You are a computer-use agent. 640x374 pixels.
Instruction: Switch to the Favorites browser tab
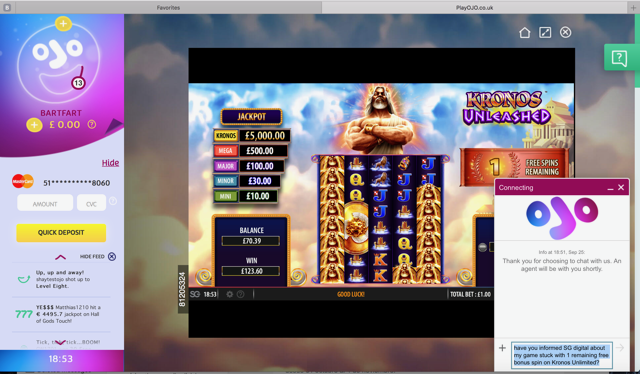(168, 7)
